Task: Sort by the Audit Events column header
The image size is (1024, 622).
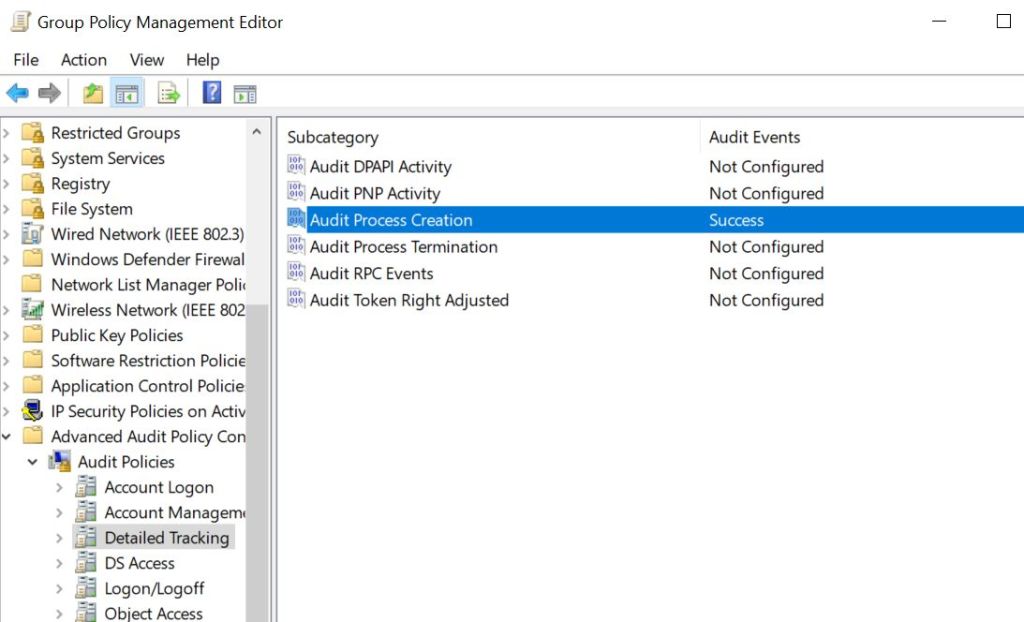Action: click(754, 137)
